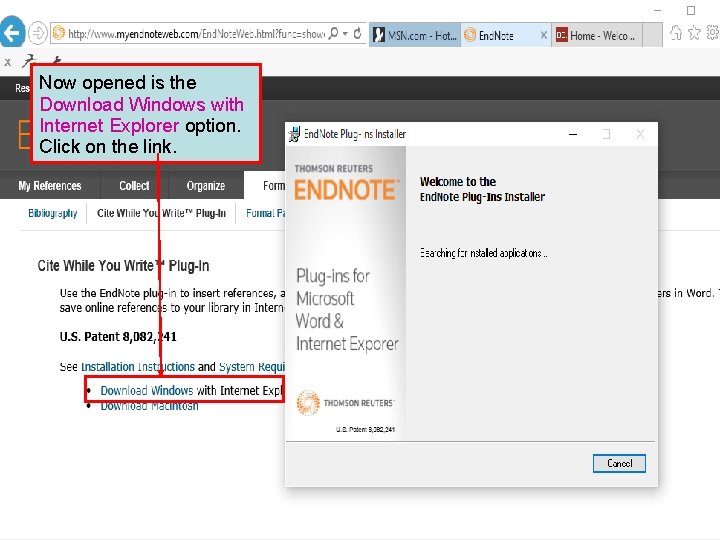Open the My References menu tab
This screenshot has width=720, height=540.
click(x=50, y=186)
